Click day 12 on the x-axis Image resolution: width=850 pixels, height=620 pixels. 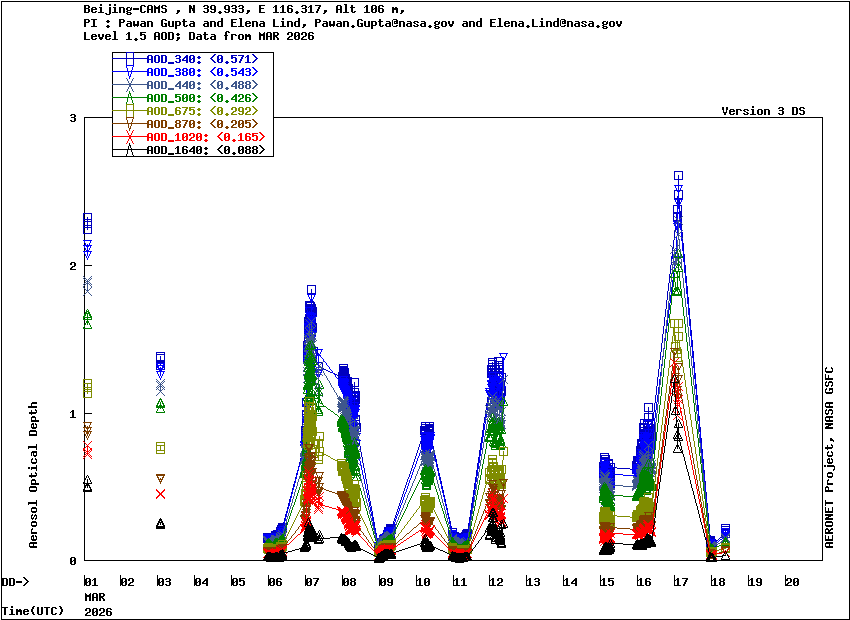[x=496, y=582]
